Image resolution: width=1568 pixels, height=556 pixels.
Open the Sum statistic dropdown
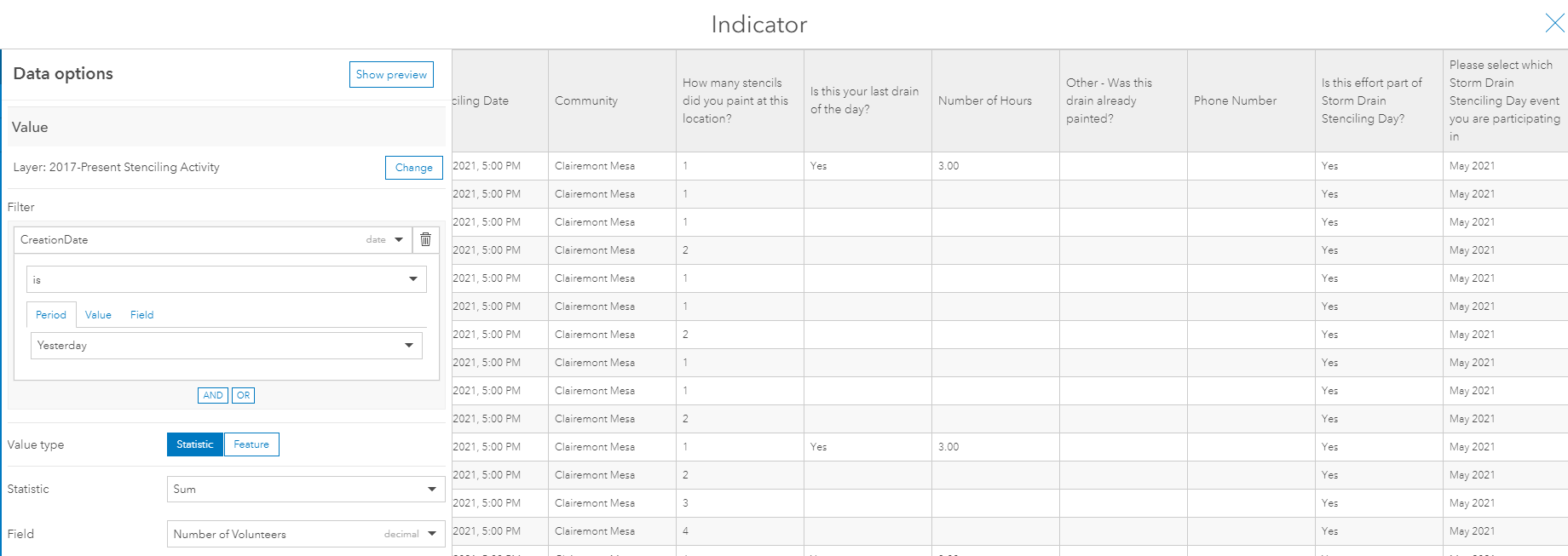pos(306,490)
